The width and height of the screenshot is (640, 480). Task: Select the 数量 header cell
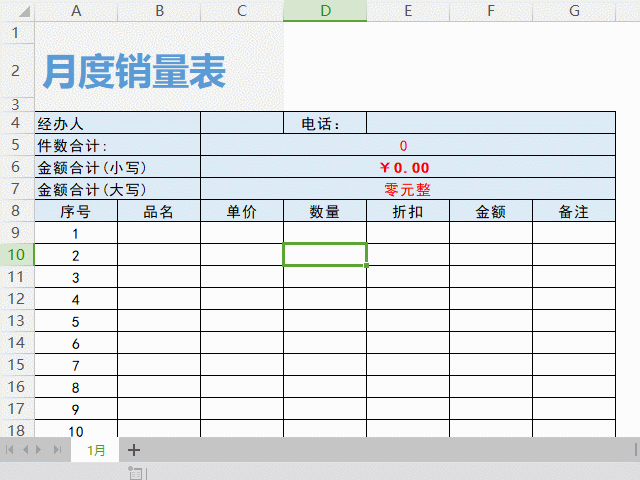[x=325, y=211]
